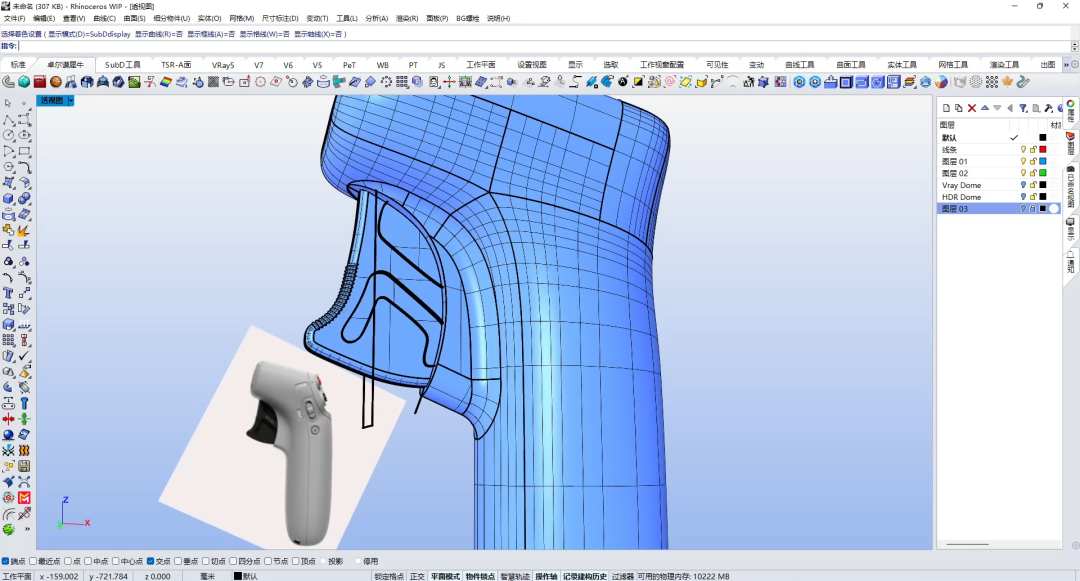Viewport: 1080px width, 581px height.
Task: Click the layer tools hammer icon
Action: click(1048, 108)
